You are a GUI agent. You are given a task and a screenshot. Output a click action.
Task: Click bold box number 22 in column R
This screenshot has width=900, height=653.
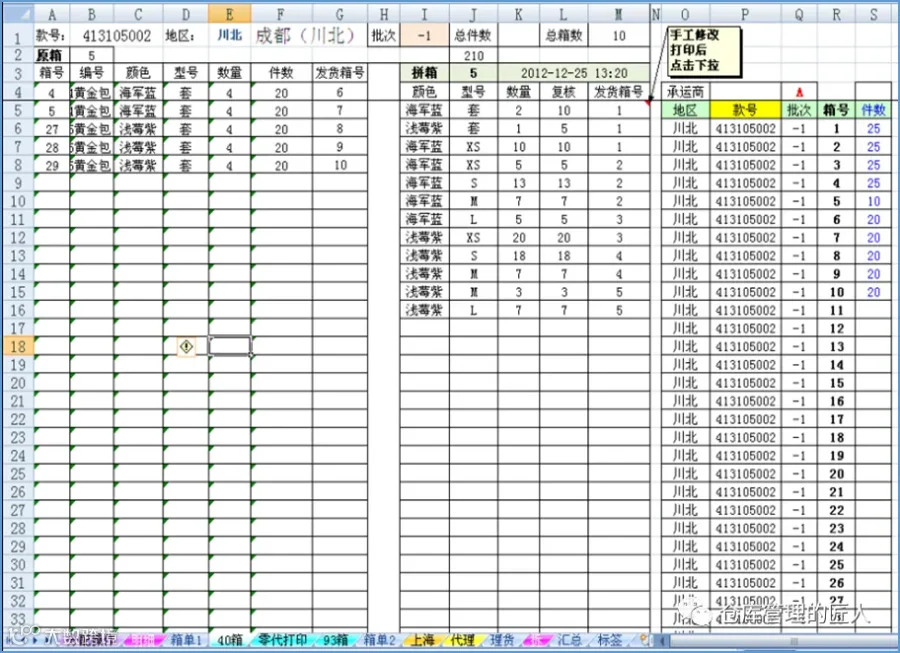[x=836, y=511]
